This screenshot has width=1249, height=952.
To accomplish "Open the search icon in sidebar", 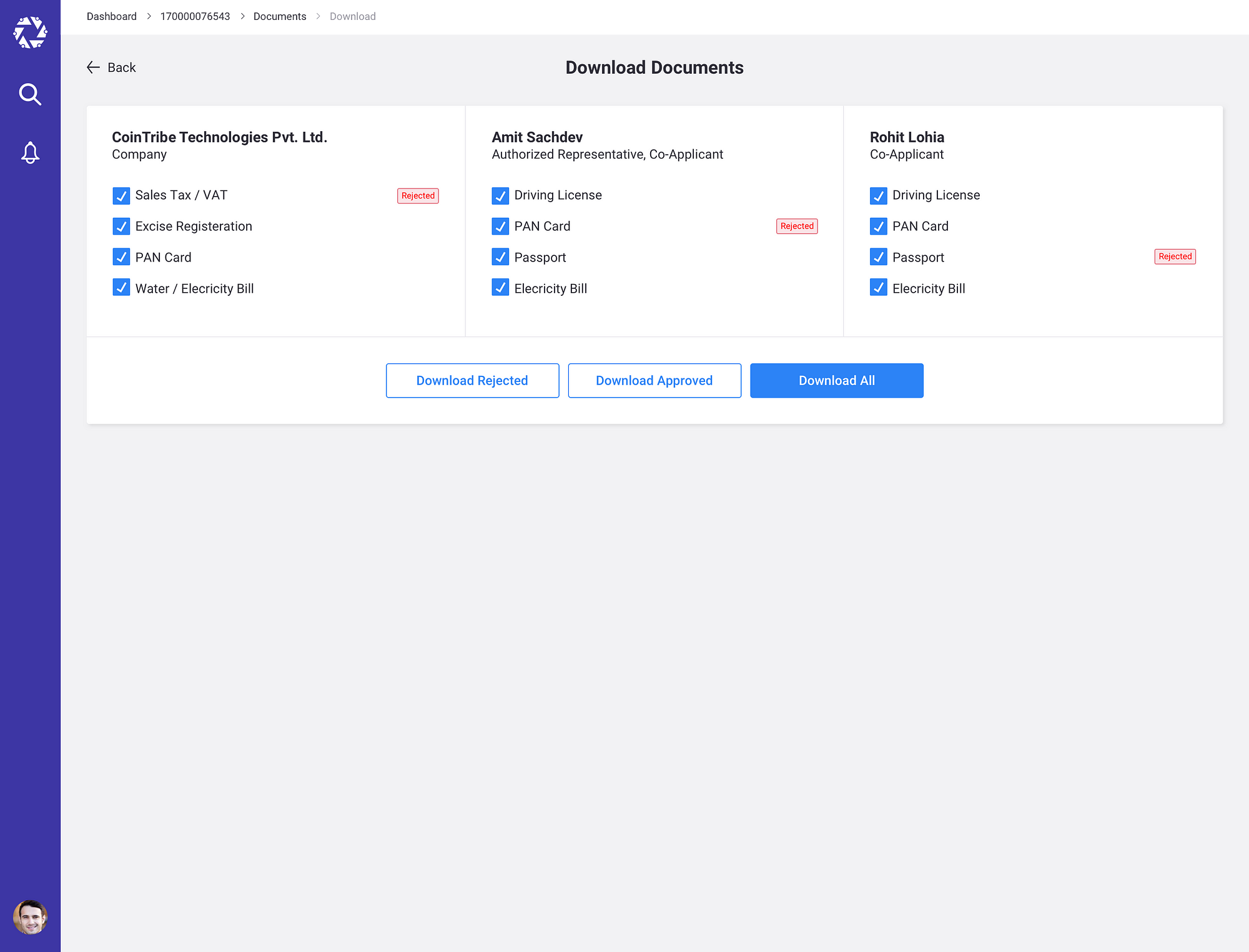I will (x=30, y=94).
